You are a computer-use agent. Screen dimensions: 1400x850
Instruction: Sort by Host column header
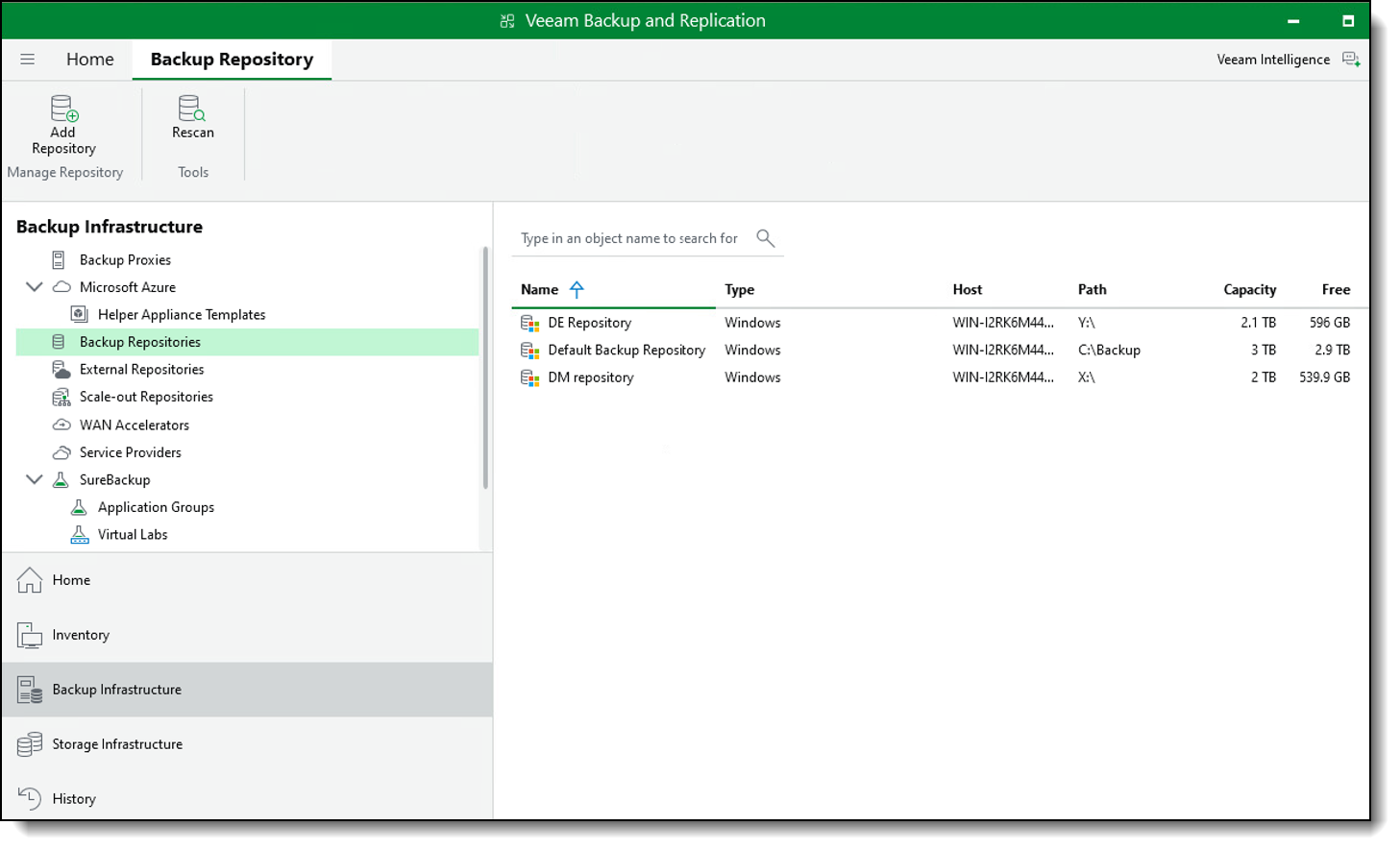[x=968, y=289]
